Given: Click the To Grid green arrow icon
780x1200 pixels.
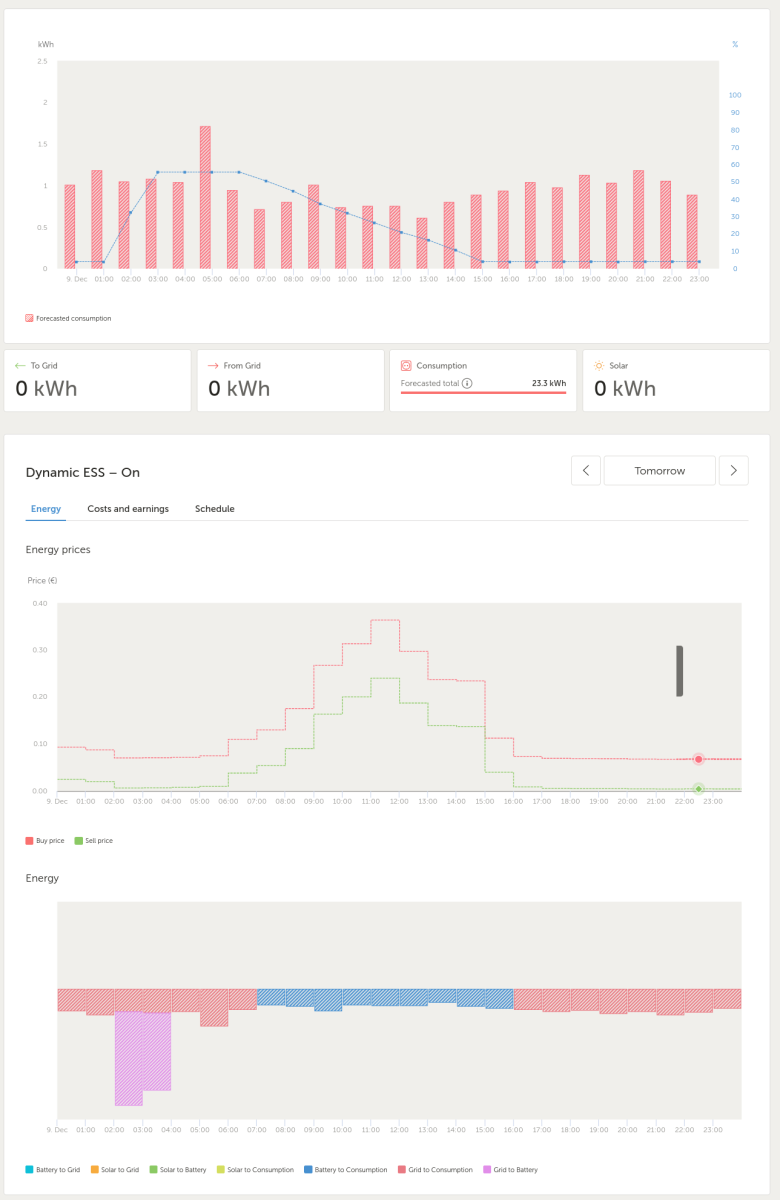Looking at the screenshot, I should [x=20, y=366].
